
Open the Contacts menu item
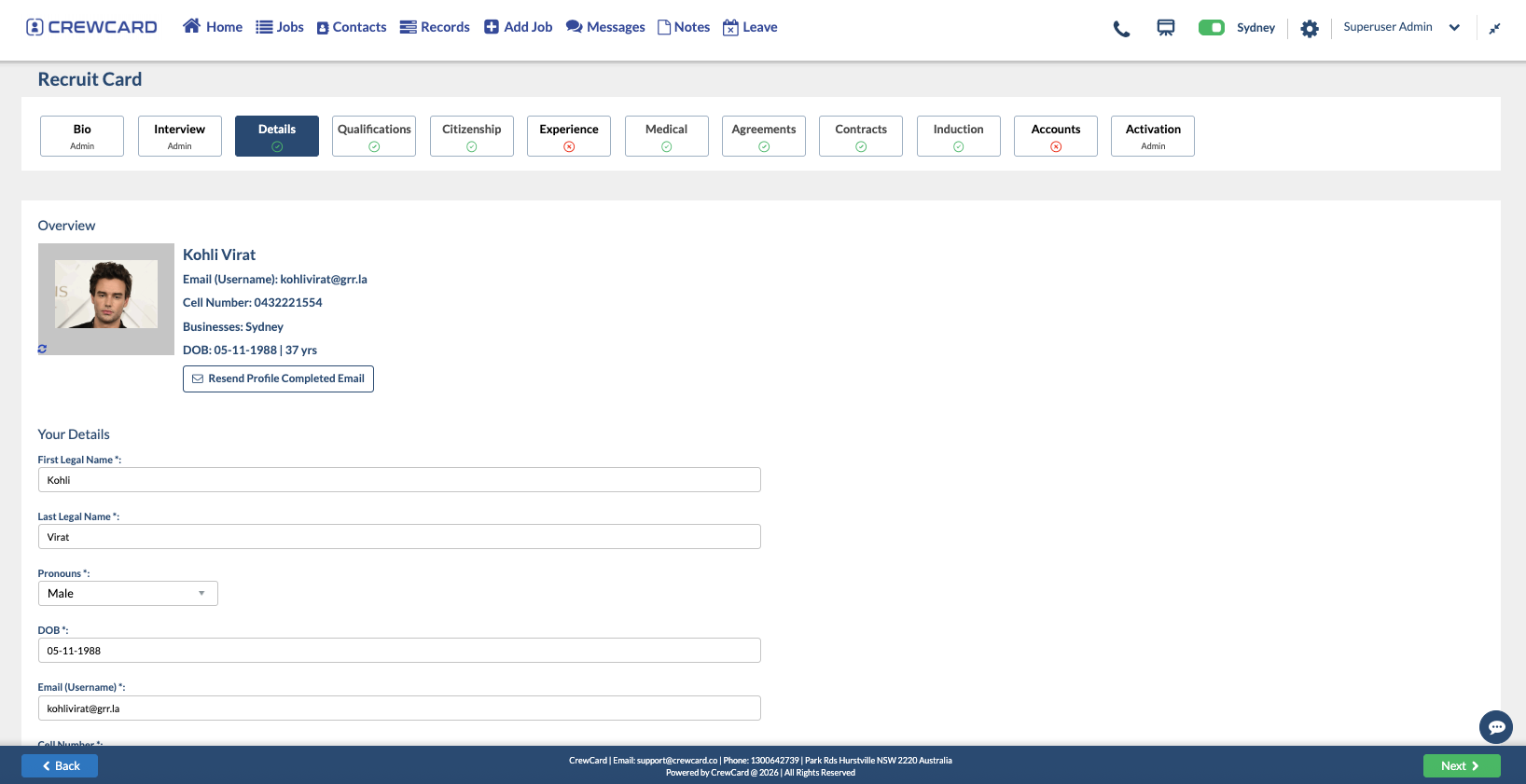pos(352,27)
